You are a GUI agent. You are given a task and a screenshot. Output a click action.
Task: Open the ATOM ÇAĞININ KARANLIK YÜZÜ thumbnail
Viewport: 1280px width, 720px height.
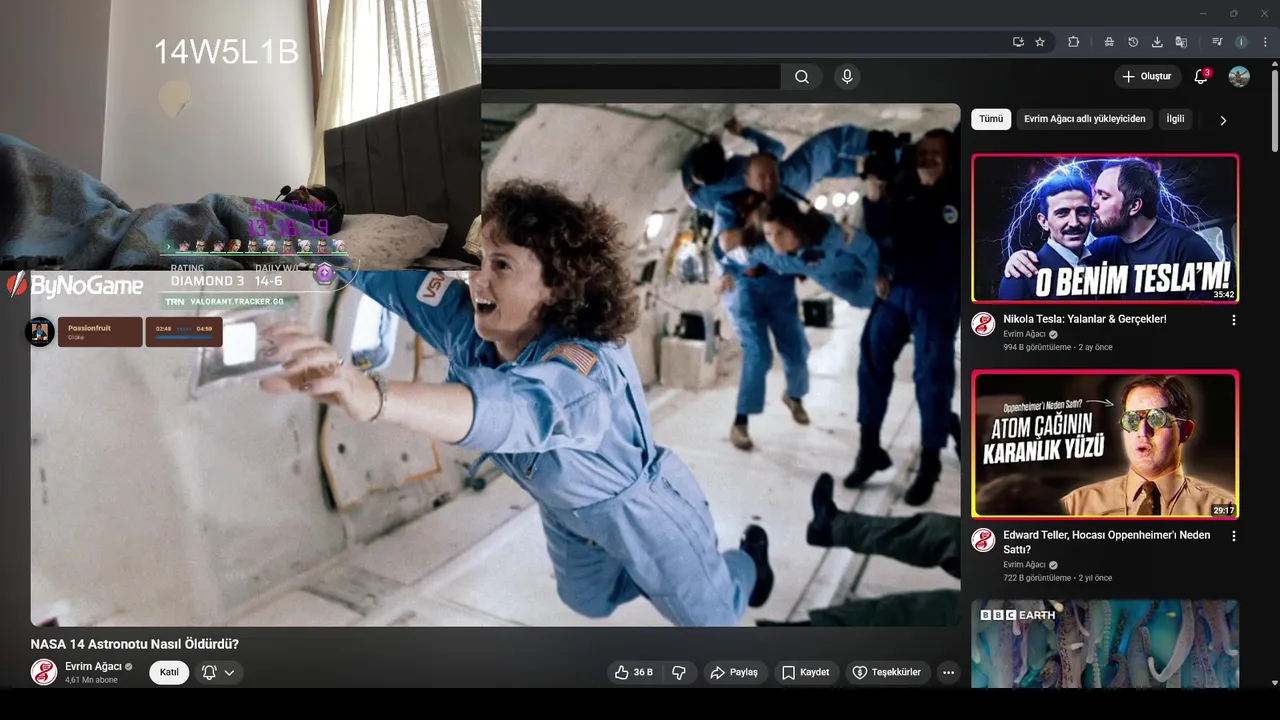pos(1105,444)
